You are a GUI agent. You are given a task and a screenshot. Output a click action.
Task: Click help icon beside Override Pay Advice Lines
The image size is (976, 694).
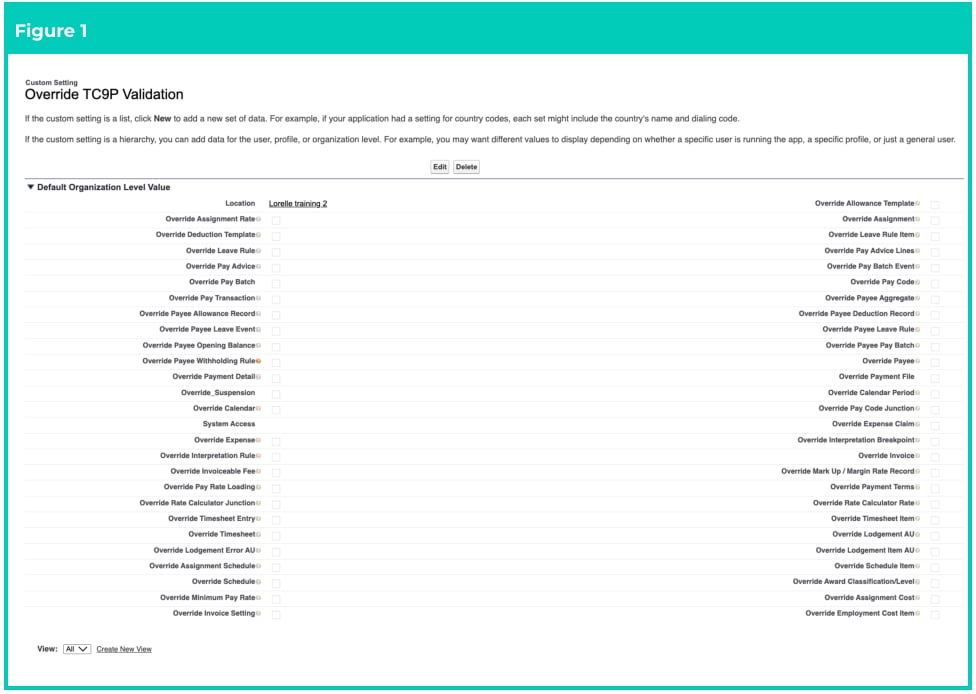click(x=917, y=251)
